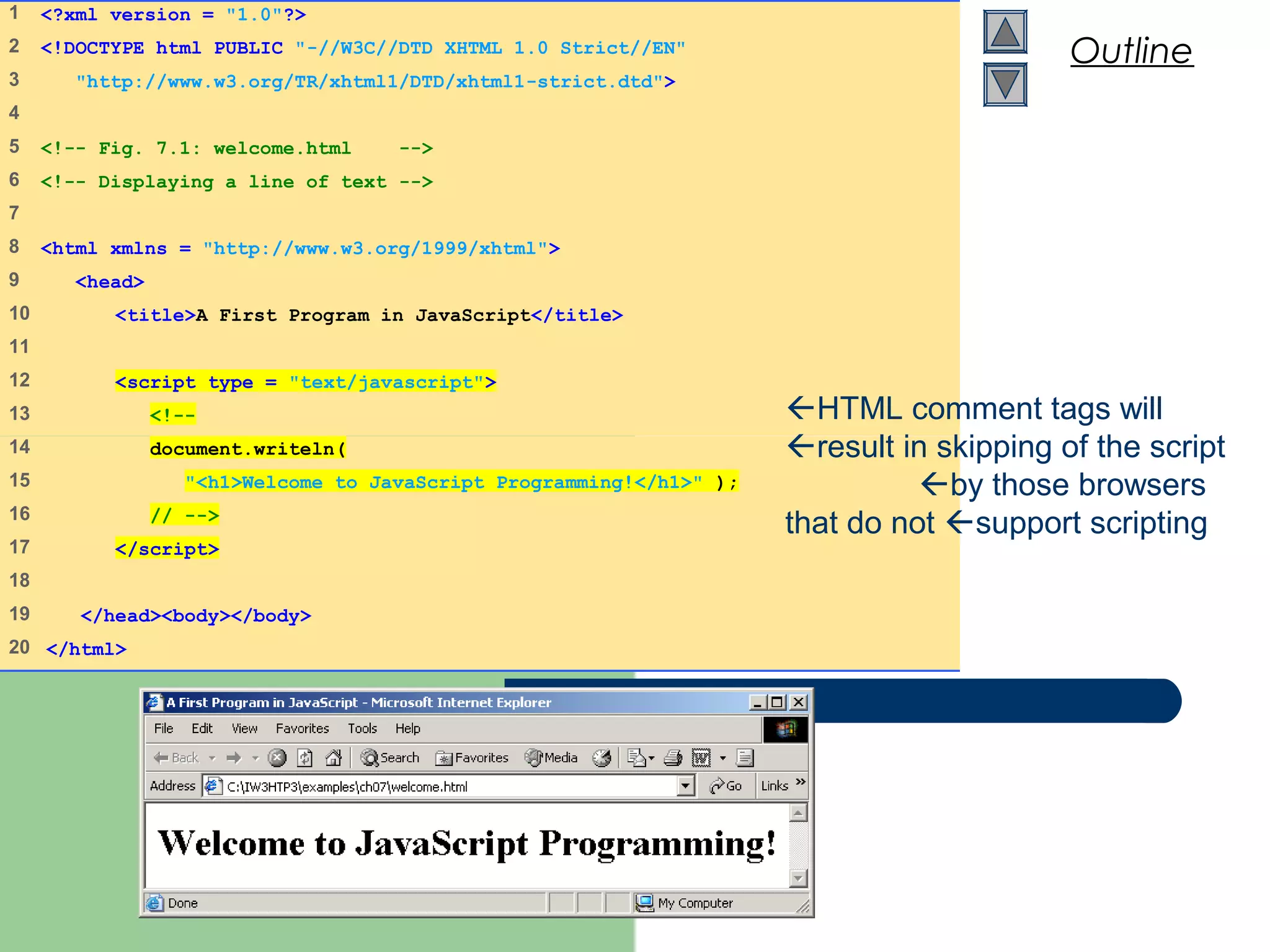
Task: Click the Outline heading link
Action: coord(1131,50)
